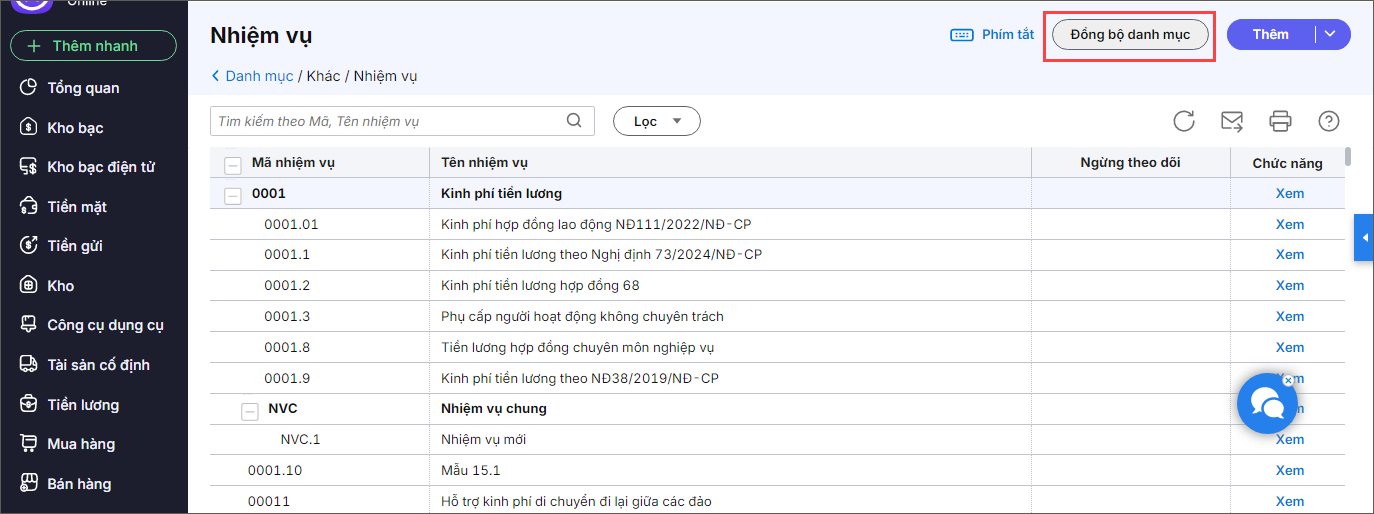The height and width of the screenshot is (514, 1374).
Task: Open the Lọc filter dropdown
Action: (x=656, y=121)
